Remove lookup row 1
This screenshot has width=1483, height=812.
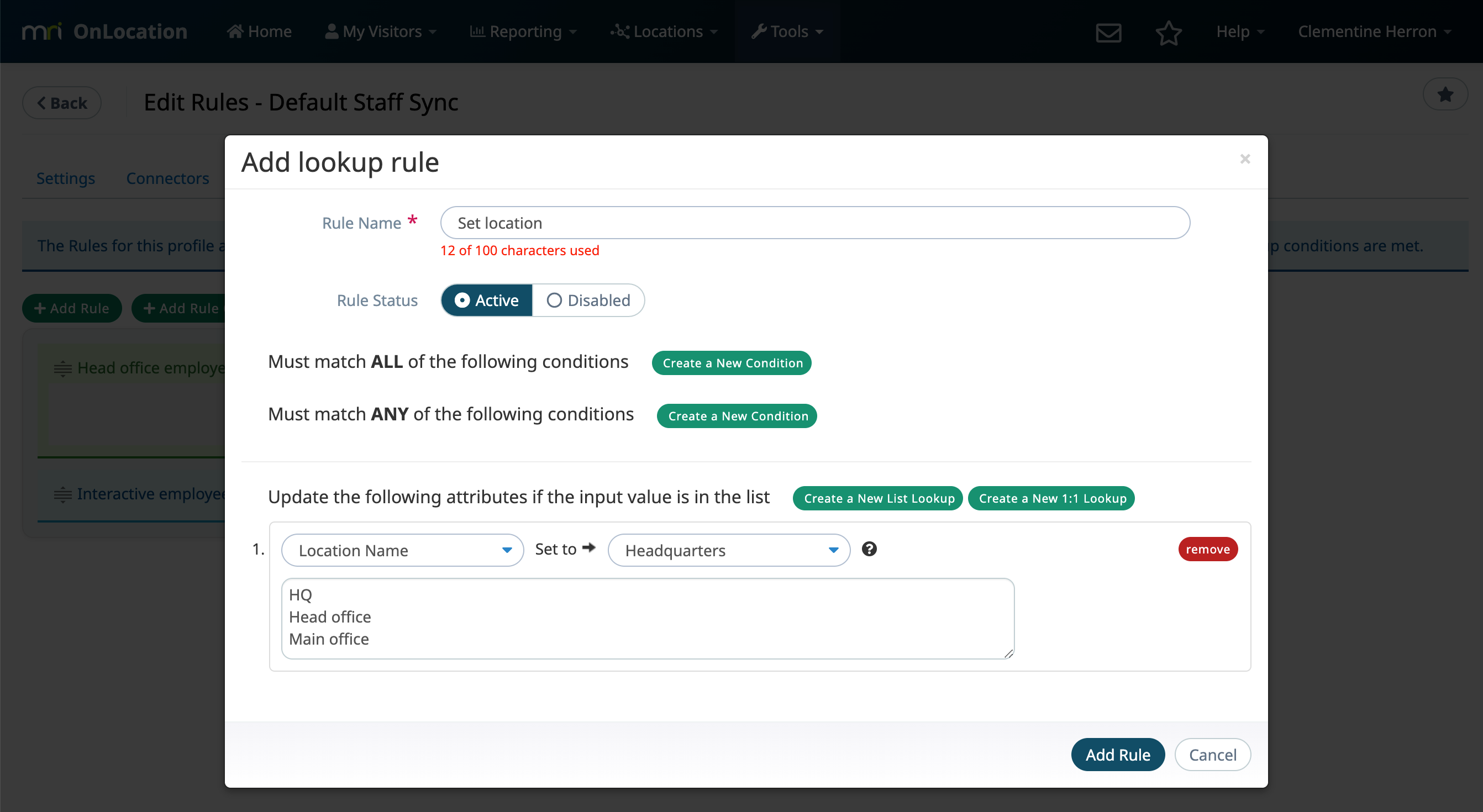1208,549
